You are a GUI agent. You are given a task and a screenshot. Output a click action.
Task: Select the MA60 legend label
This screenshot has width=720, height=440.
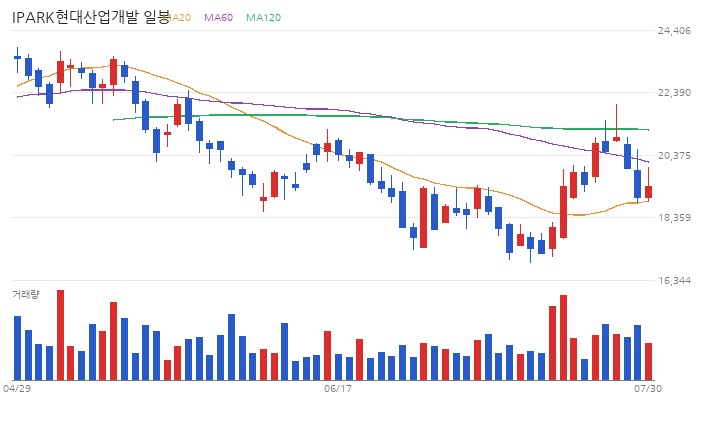[219, 17]
